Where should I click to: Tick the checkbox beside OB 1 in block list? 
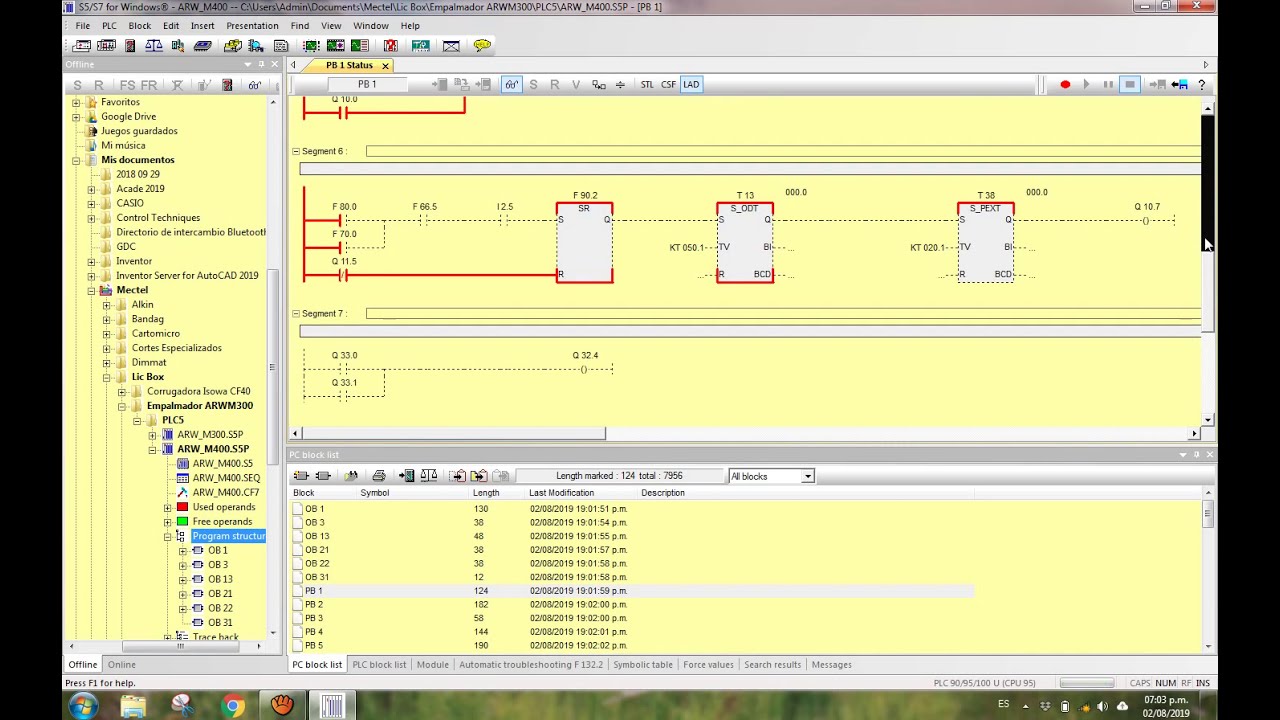tap(298, 509)
